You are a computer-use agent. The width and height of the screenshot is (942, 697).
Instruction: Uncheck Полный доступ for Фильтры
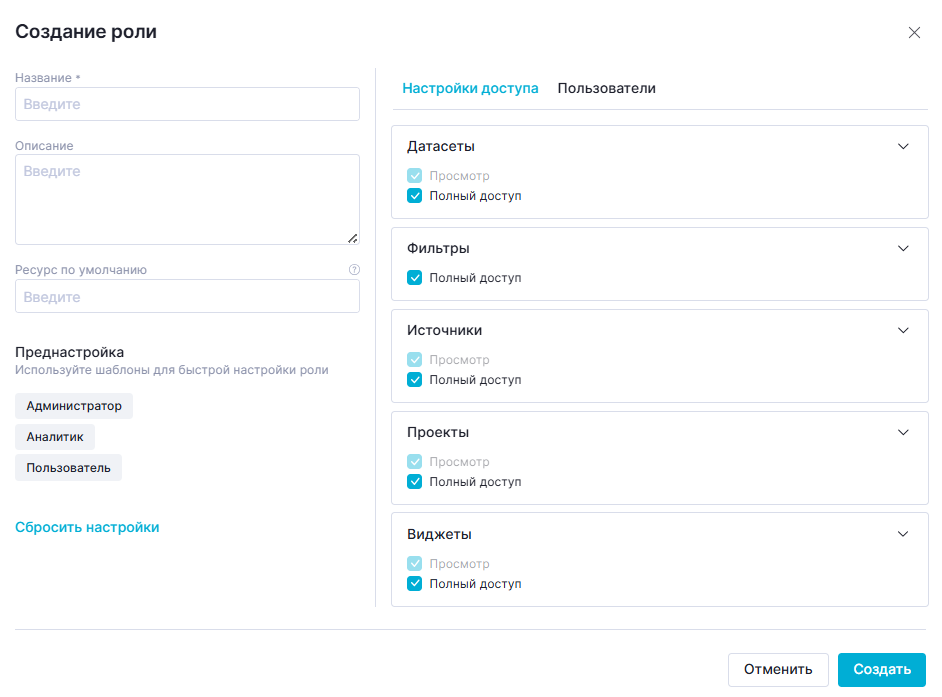tap(415, 278)
